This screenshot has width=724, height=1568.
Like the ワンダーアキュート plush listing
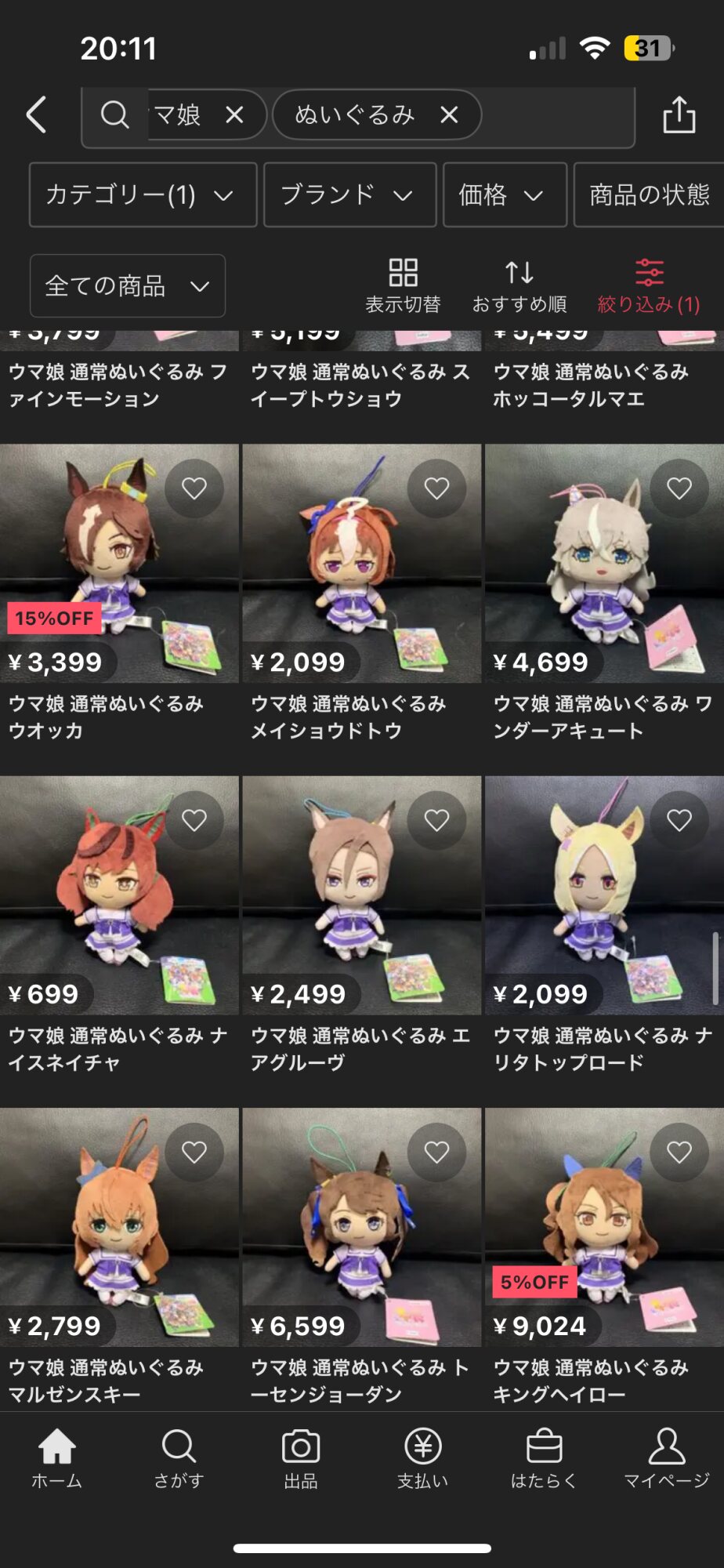(x=679, y=488)
